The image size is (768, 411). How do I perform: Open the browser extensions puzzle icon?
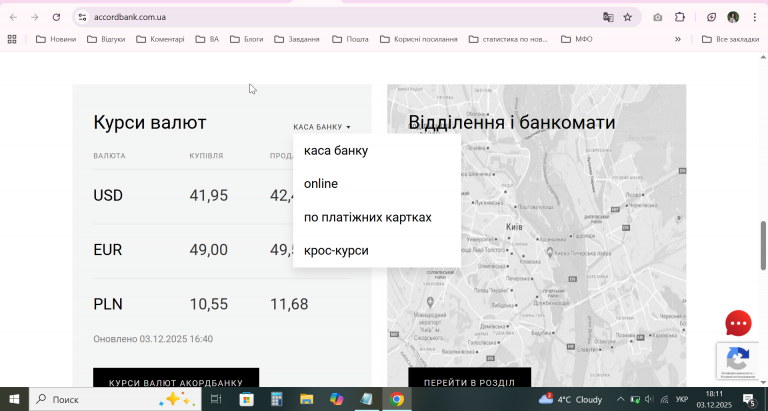(680, 17)
